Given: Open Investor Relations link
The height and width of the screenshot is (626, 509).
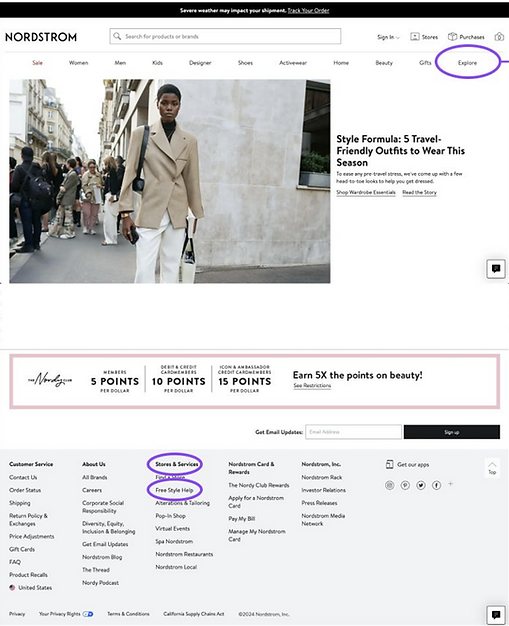Looking at the screenshot, I should [x=324, y=490].
